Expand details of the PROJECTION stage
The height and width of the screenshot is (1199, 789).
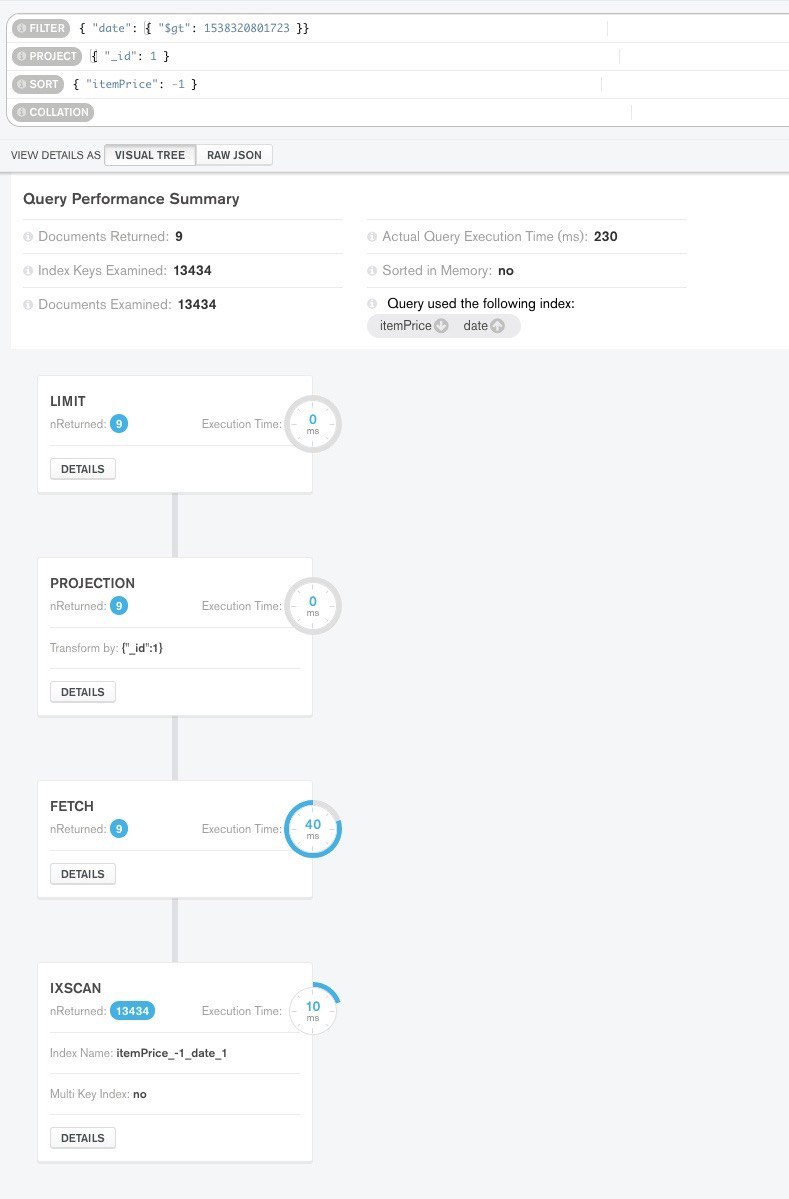tap(83, 691)
